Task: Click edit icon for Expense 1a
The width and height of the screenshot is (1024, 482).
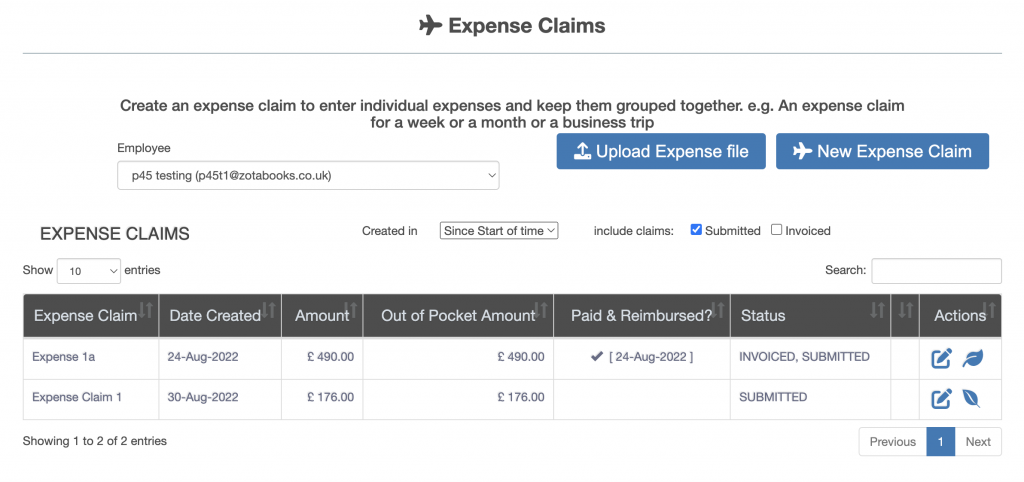Action: pos(941,358)
